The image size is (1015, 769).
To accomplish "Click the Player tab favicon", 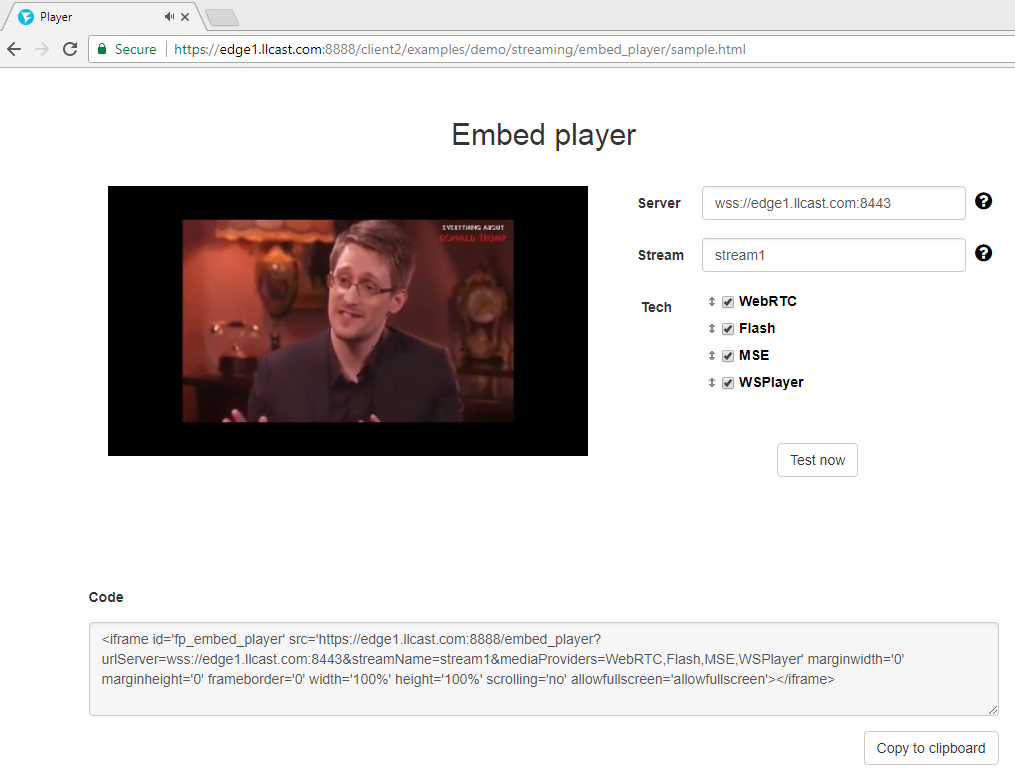I will 26,17.
